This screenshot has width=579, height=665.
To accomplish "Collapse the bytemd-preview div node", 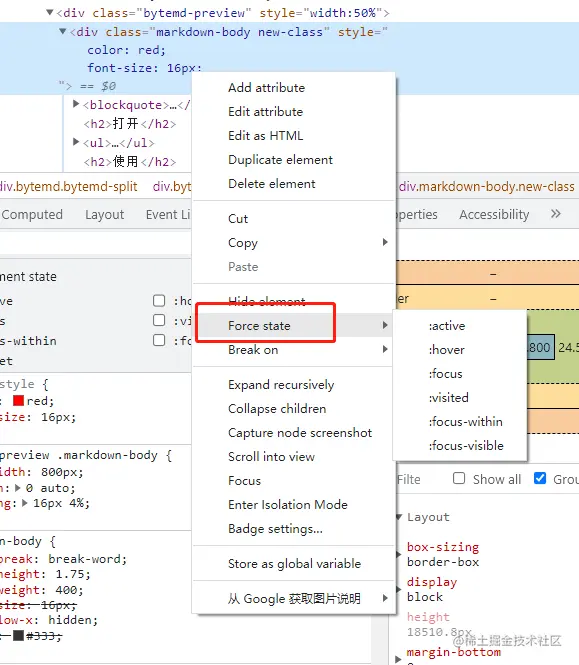I will [50, 13].
